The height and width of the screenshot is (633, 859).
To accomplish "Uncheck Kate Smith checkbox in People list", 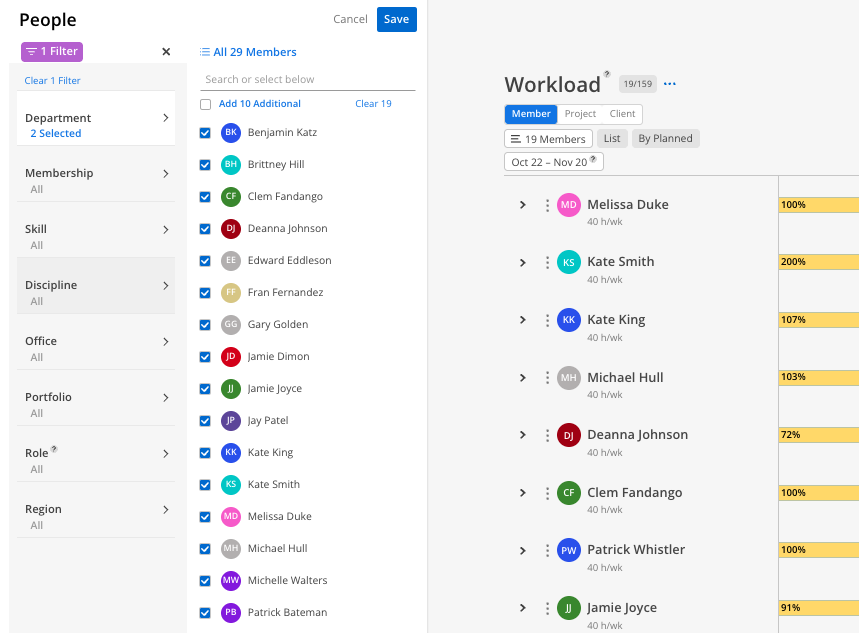I will tap(205, 484).
